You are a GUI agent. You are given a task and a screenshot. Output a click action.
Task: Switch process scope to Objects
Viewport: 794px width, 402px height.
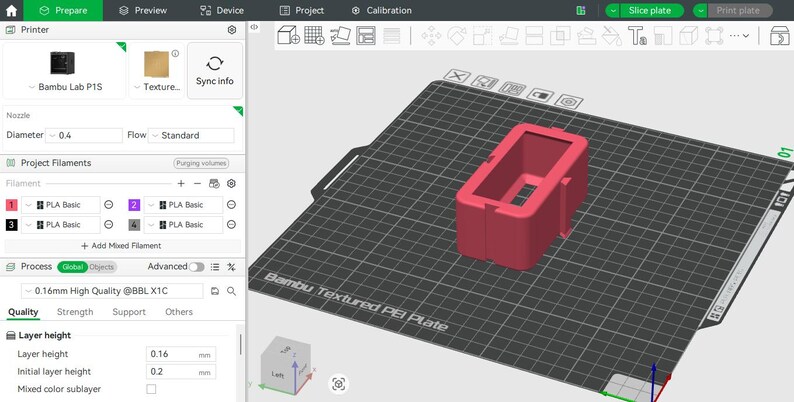102,267
